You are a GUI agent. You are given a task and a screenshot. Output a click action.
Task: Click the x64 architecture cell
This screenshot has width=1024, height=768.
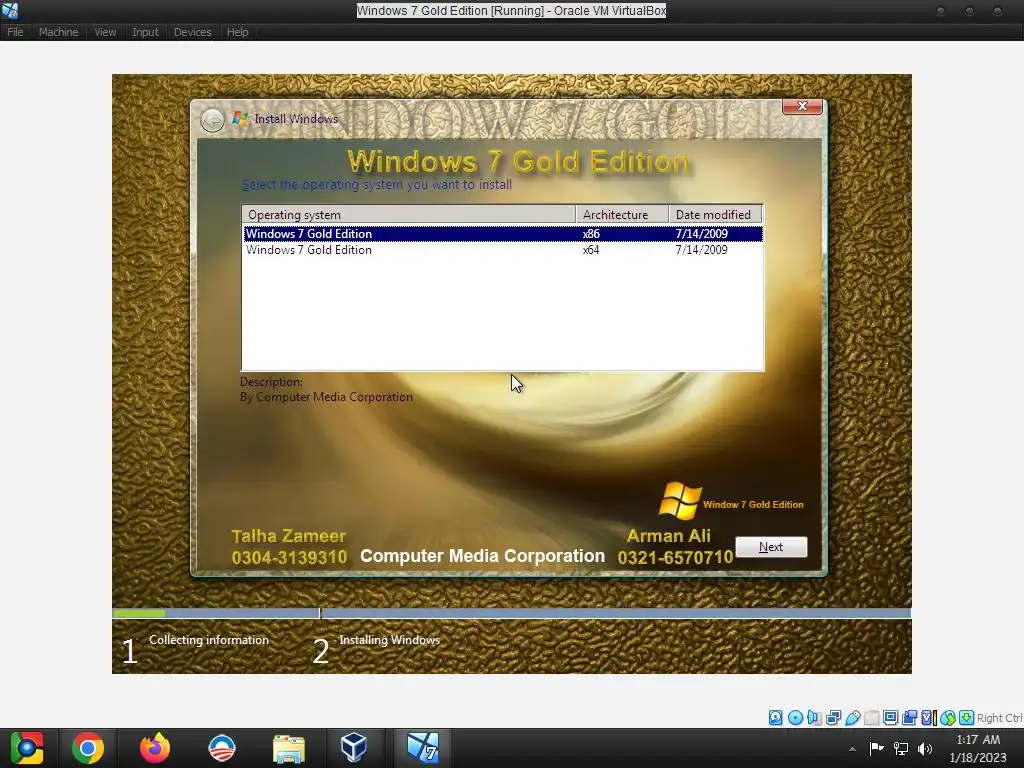coord(591,250)
